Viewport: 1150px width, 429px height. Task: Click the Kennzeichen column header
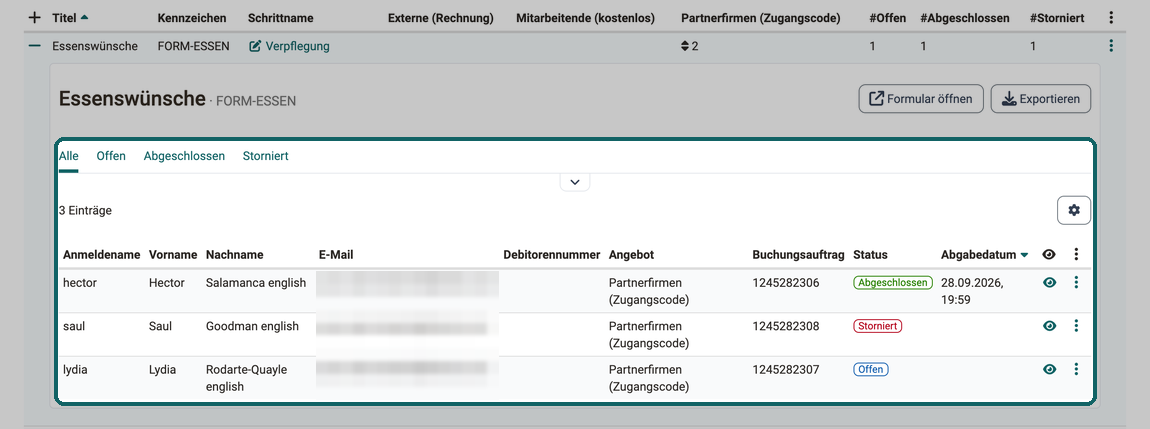pyautogui.click(x=192, y=18)
